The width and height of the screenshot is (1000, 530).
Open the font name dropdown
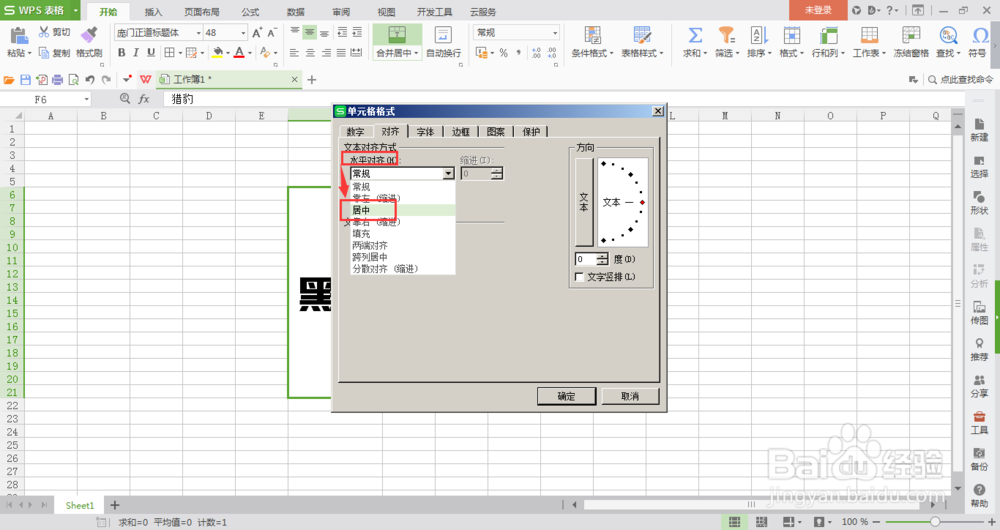pos(198,33)
